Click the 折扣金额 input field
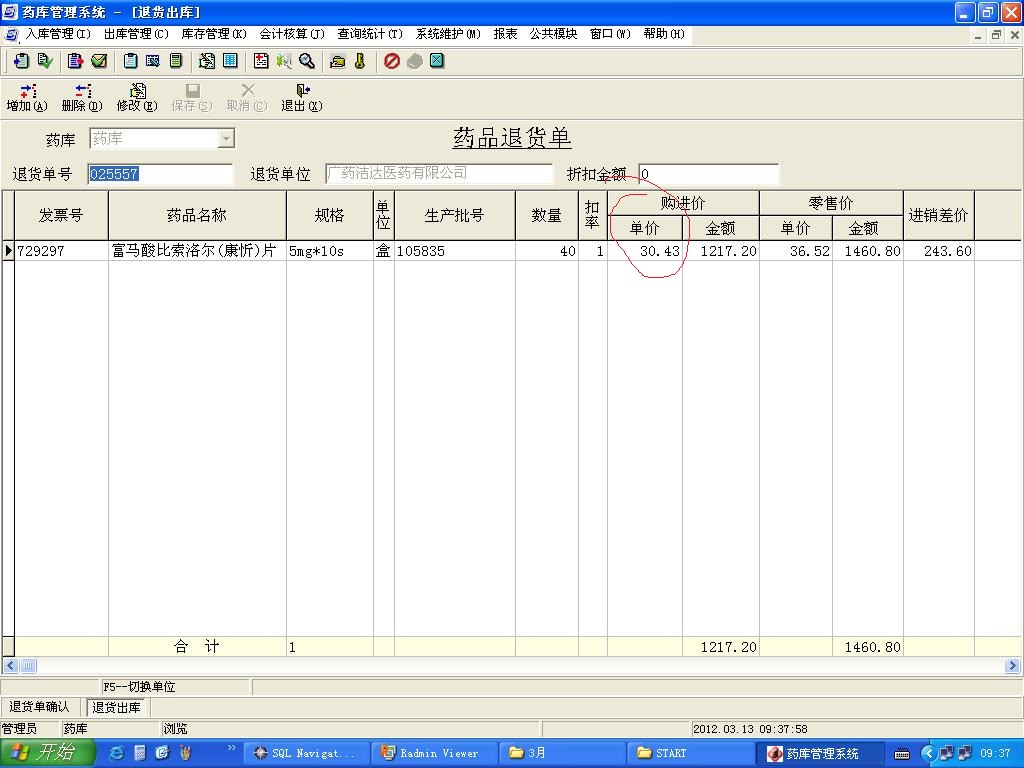1024x768 pixels. click(709, 174)
